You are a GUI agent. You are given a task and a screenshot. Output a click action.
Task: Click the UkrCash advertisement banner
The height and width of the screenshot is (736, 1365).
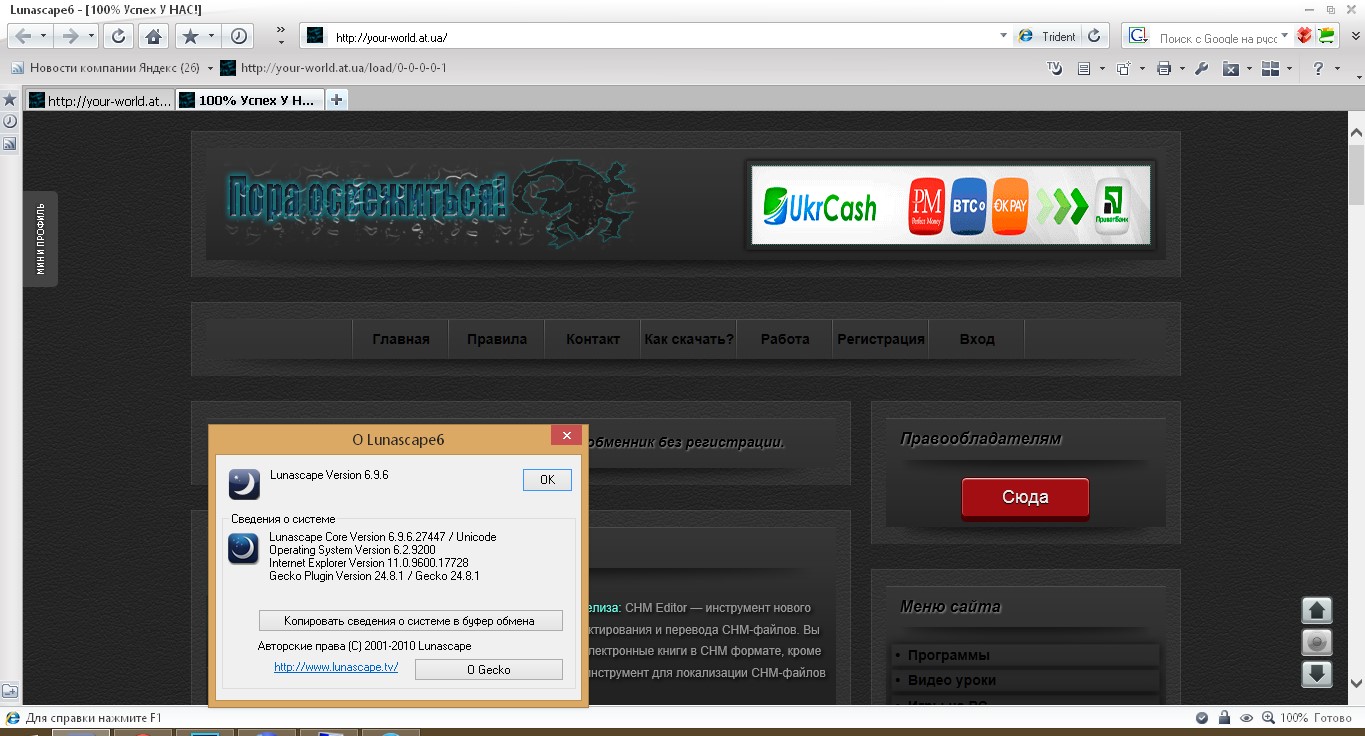(950, 206)
